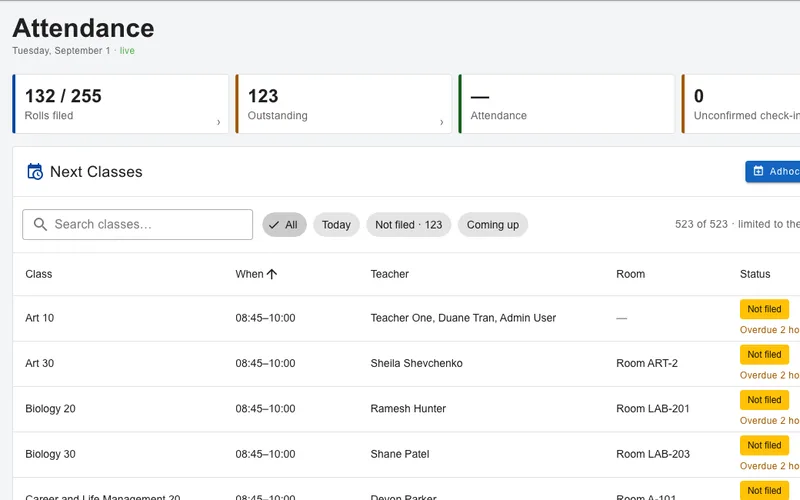Click 08:45–10:00 time in Art 10 row
800x500 pixels.
[x=265, y=318]
